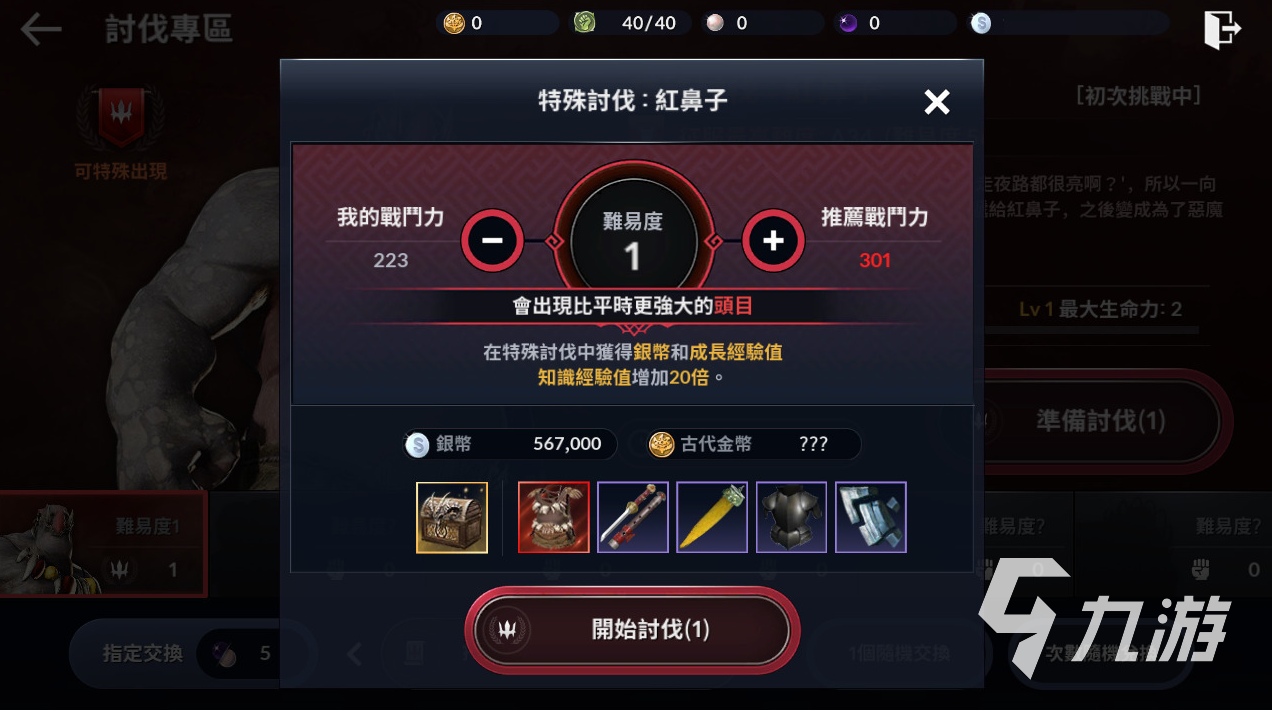The height and width of the screenshot is (710, 1272).
Task: Select the black chestplate reward icon
Action: click(x=792, y=517)
